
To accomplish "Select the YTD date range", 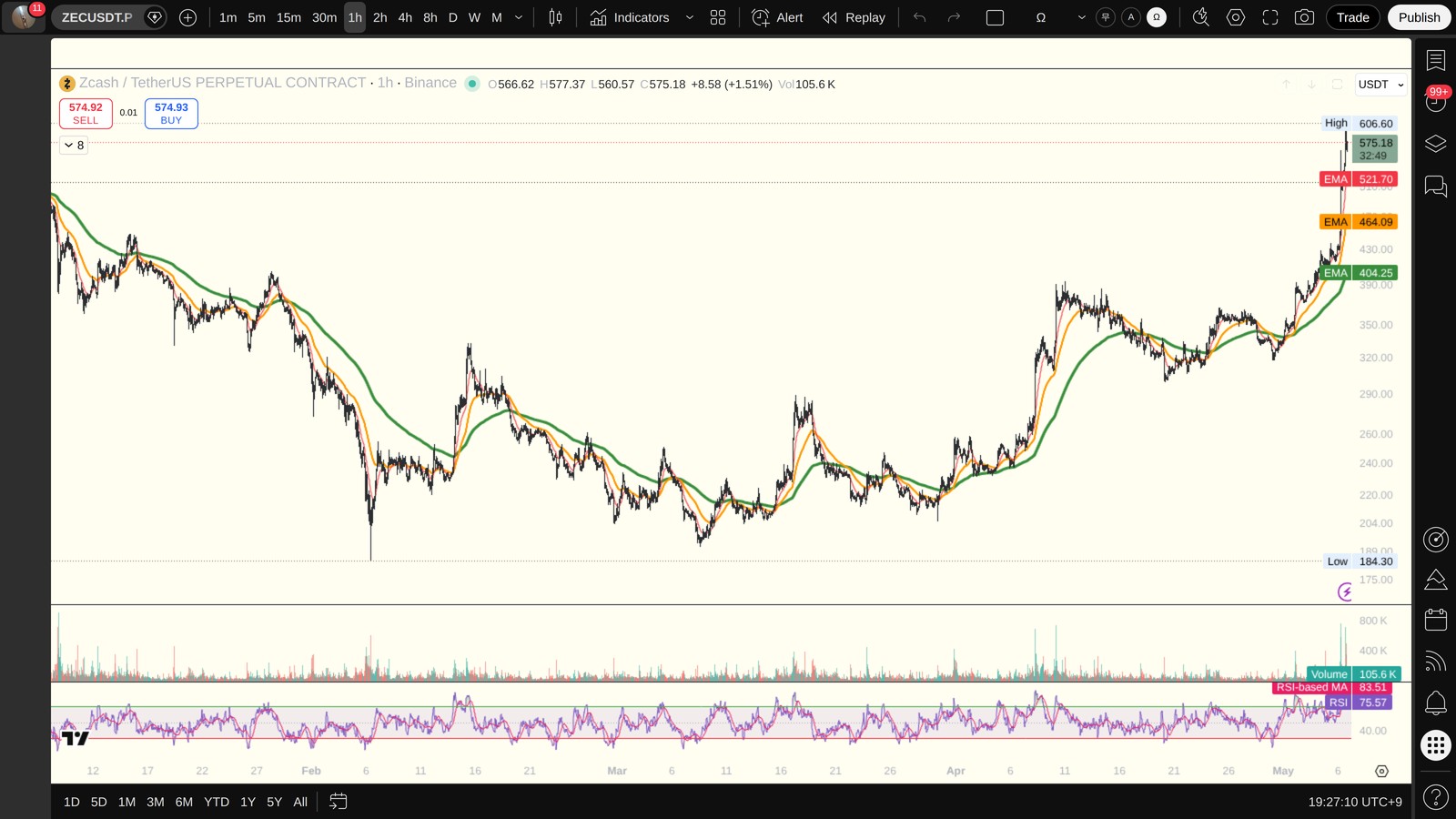I will pyautogui.click(x=217, y=802).
